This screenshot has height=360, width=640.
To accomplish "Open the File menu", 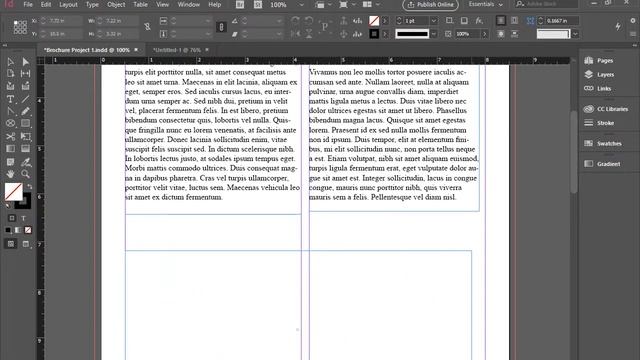I will pyautogui.click(x=28, y=5).
